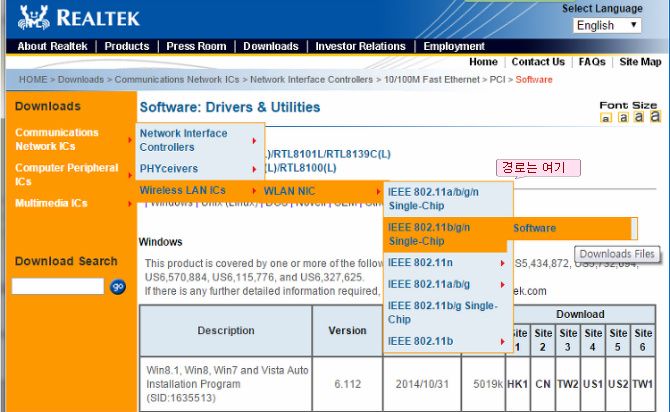Image resolution: width=670 pixels, height=412 pixels.
Task: Click Win8.1 Auto Installation Program description
Action: pos(227,384)
